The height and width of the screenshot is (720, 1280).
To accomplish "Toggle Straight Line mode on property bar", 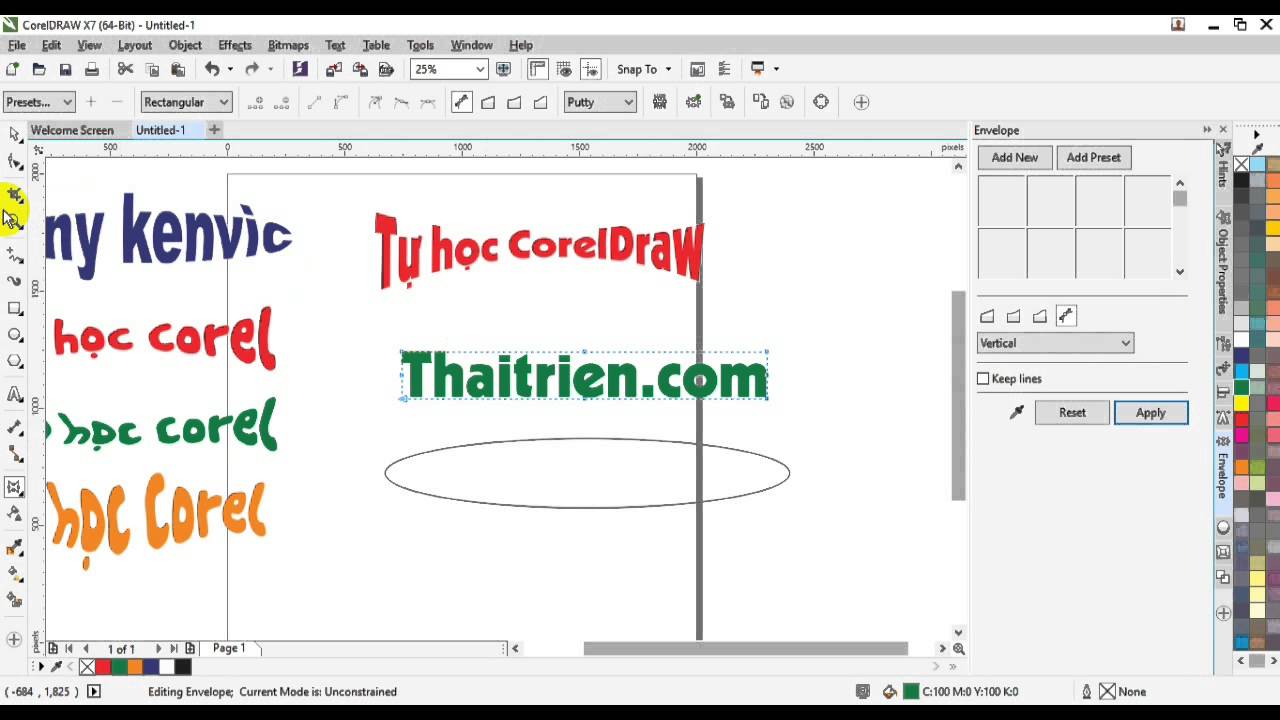I will (488, 102).
